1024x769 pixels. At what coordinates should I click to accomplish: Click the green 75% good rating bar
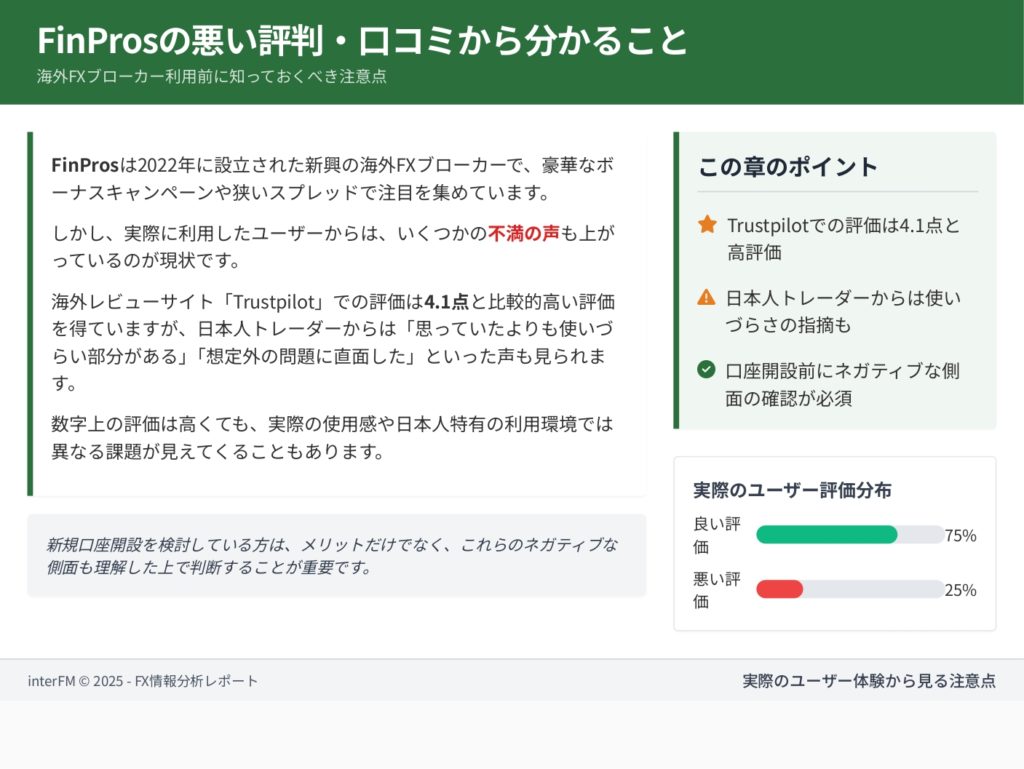pos(827,535)
